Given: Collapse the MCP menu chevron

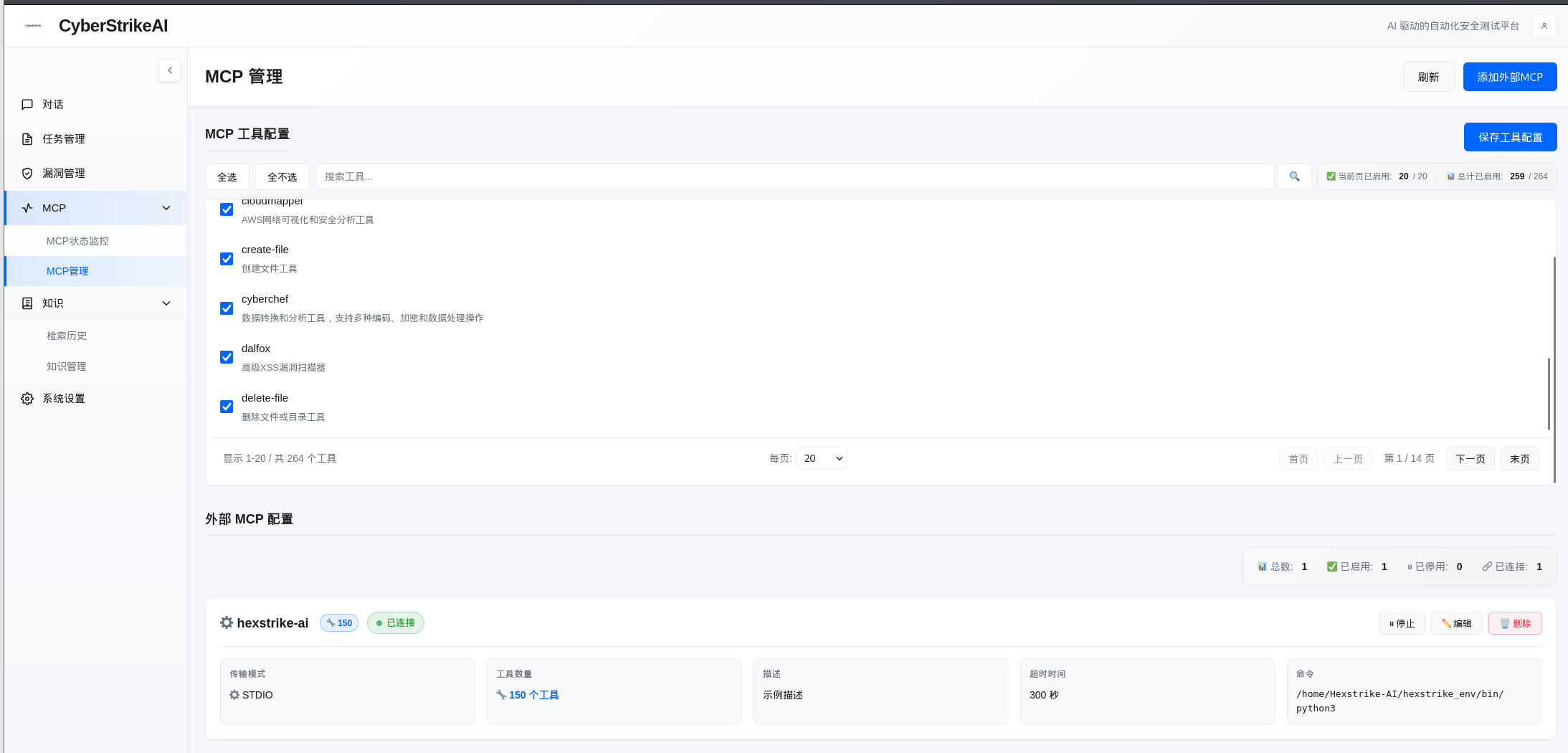Looking at the screenshot, I should coord(166,208).
